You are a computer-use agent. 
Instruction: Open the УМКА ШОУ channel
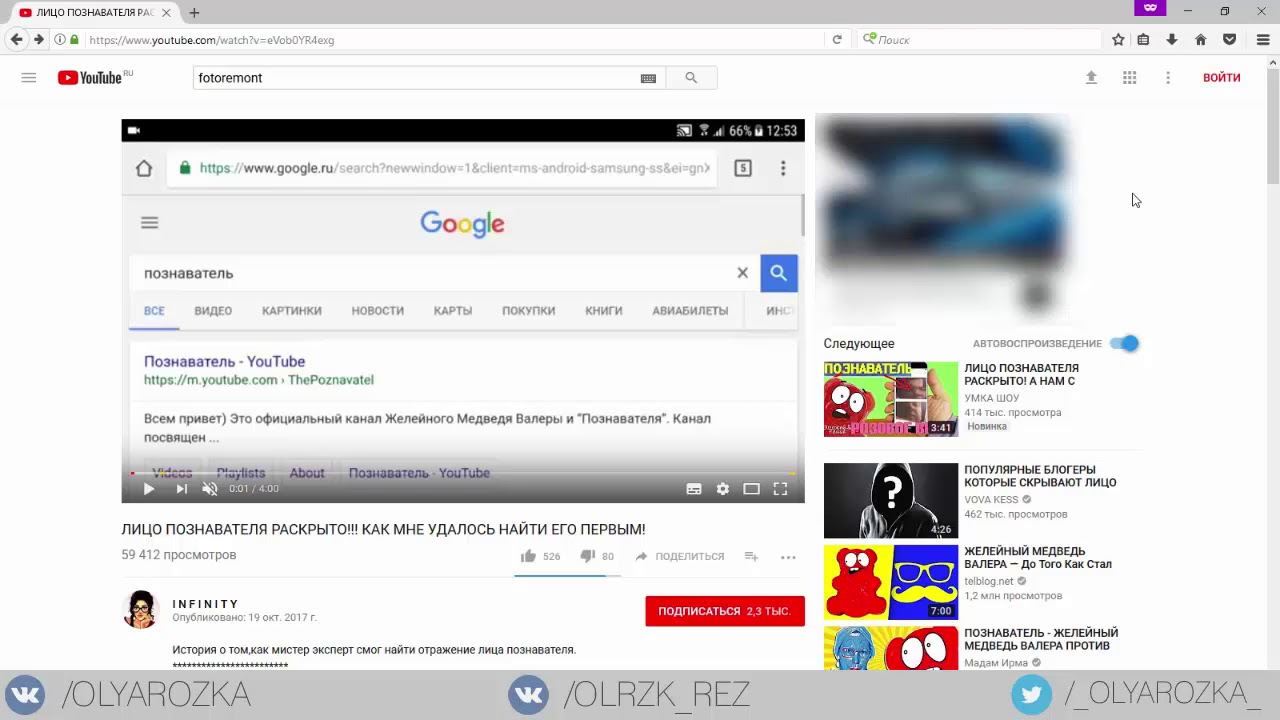click(992, 398)
